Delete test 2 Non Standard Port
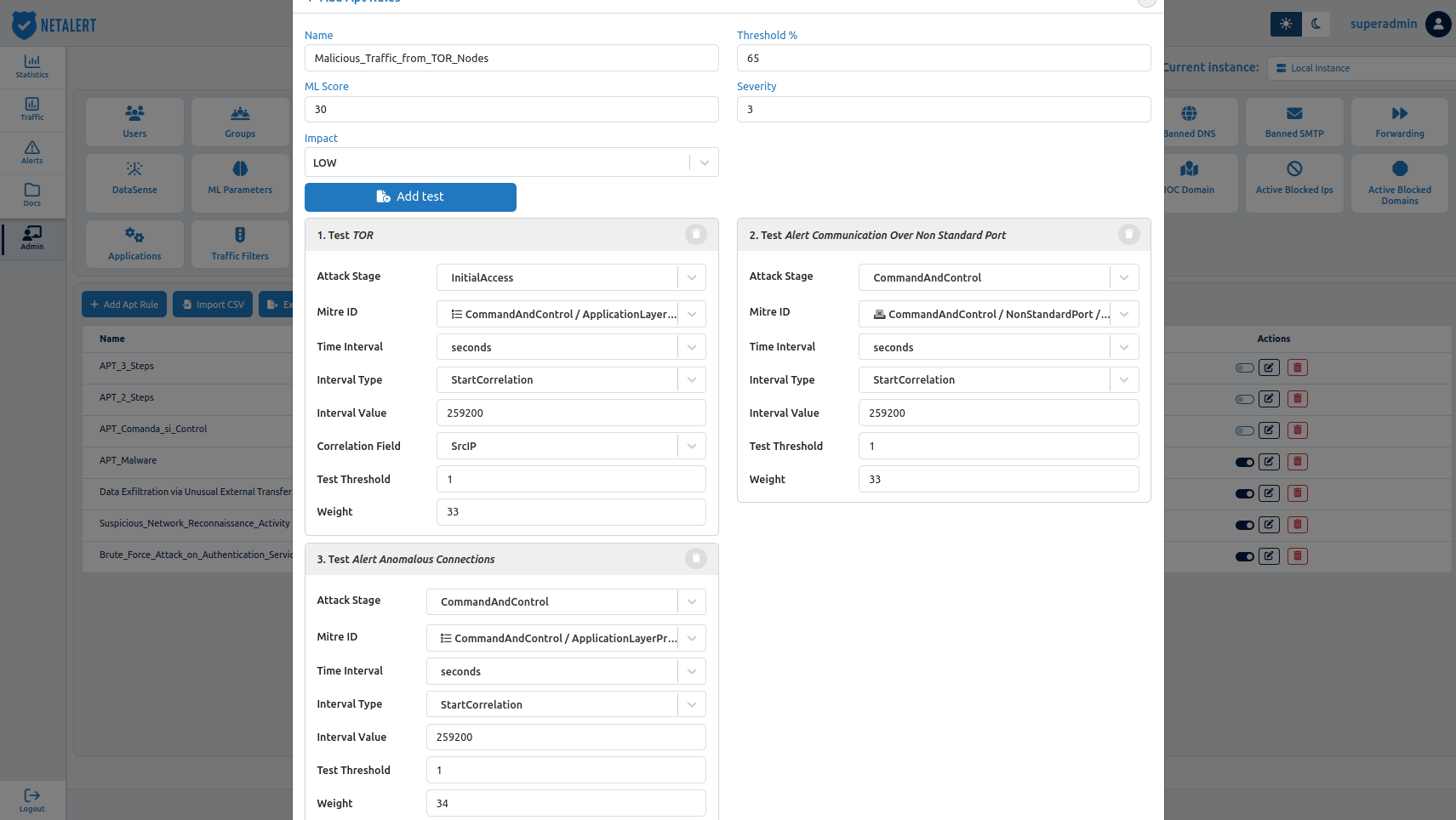1456x820 pixels. pos(1129,234)
